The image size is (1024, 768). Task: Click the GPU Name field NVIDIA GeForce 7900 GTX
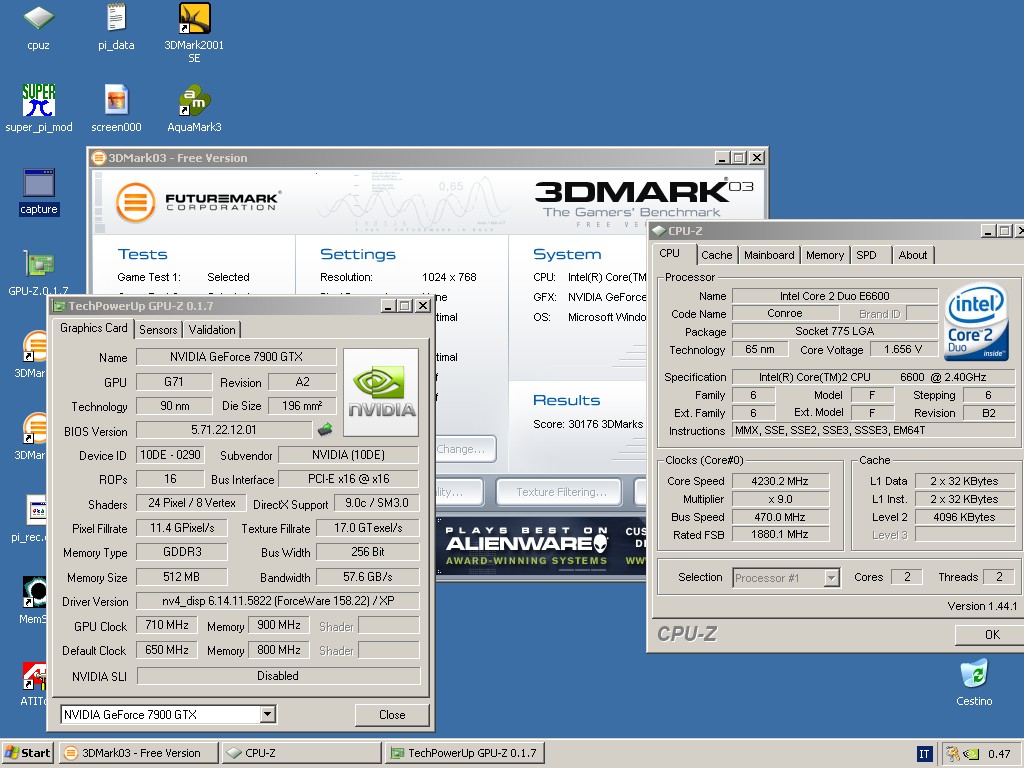(236, 357)
